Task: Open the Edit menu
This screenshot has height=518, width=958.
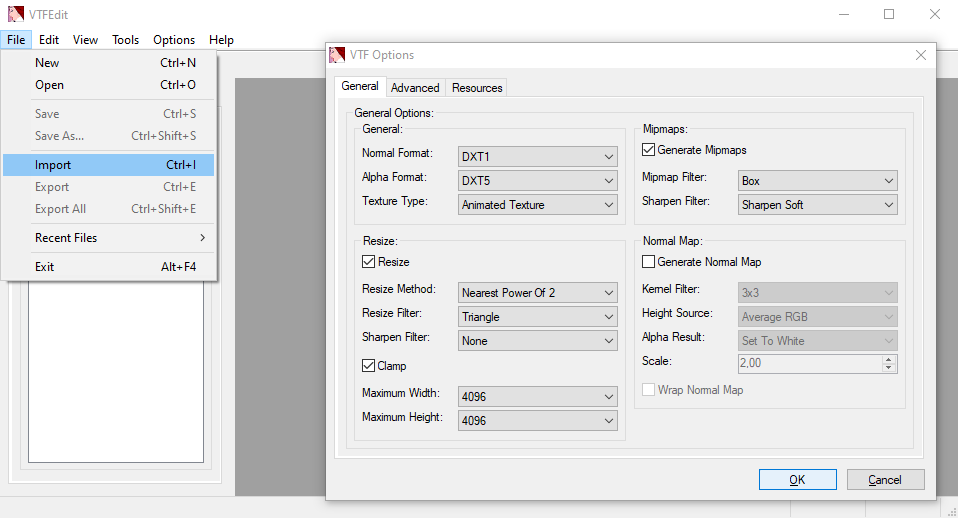Action: tap(49, 40)
